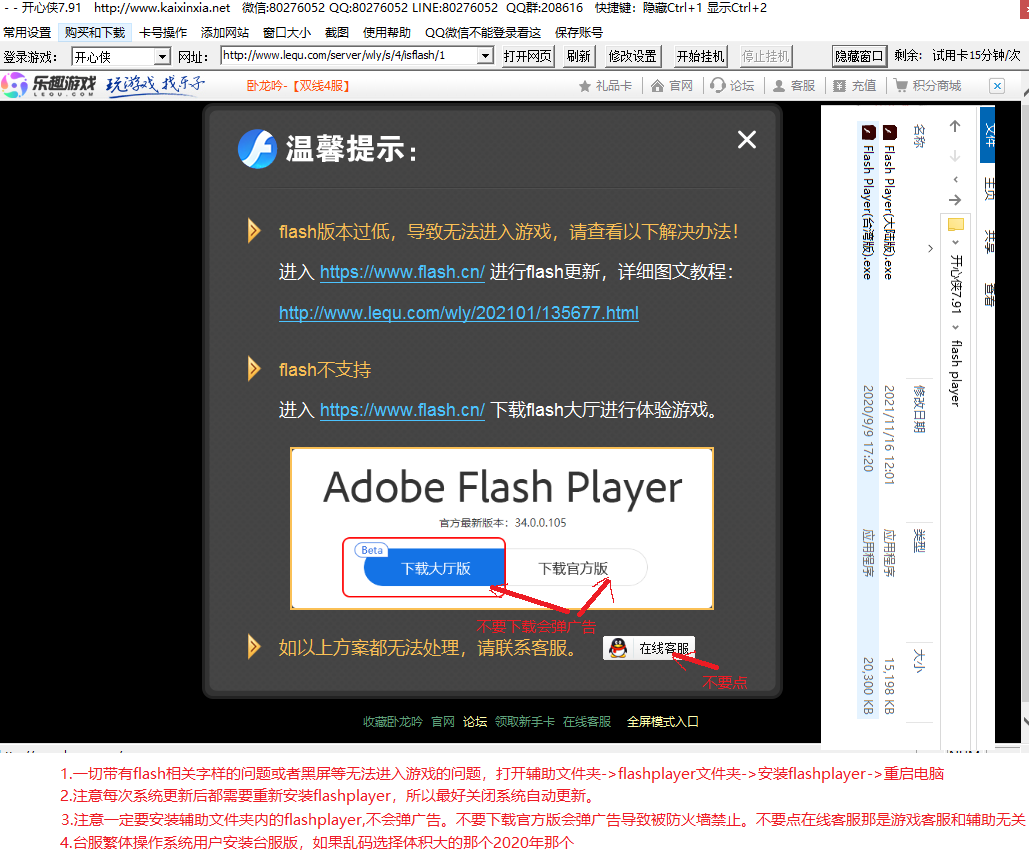Screen dimensions: 1029x864
Task: Click the 客服 person icon in header
Action: 779,86
